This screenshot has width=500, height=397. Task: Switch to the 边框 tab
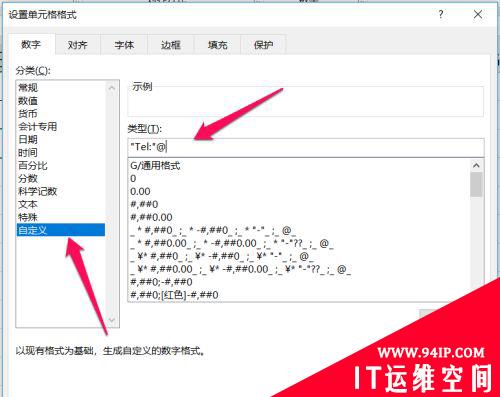tap(171, 45)
